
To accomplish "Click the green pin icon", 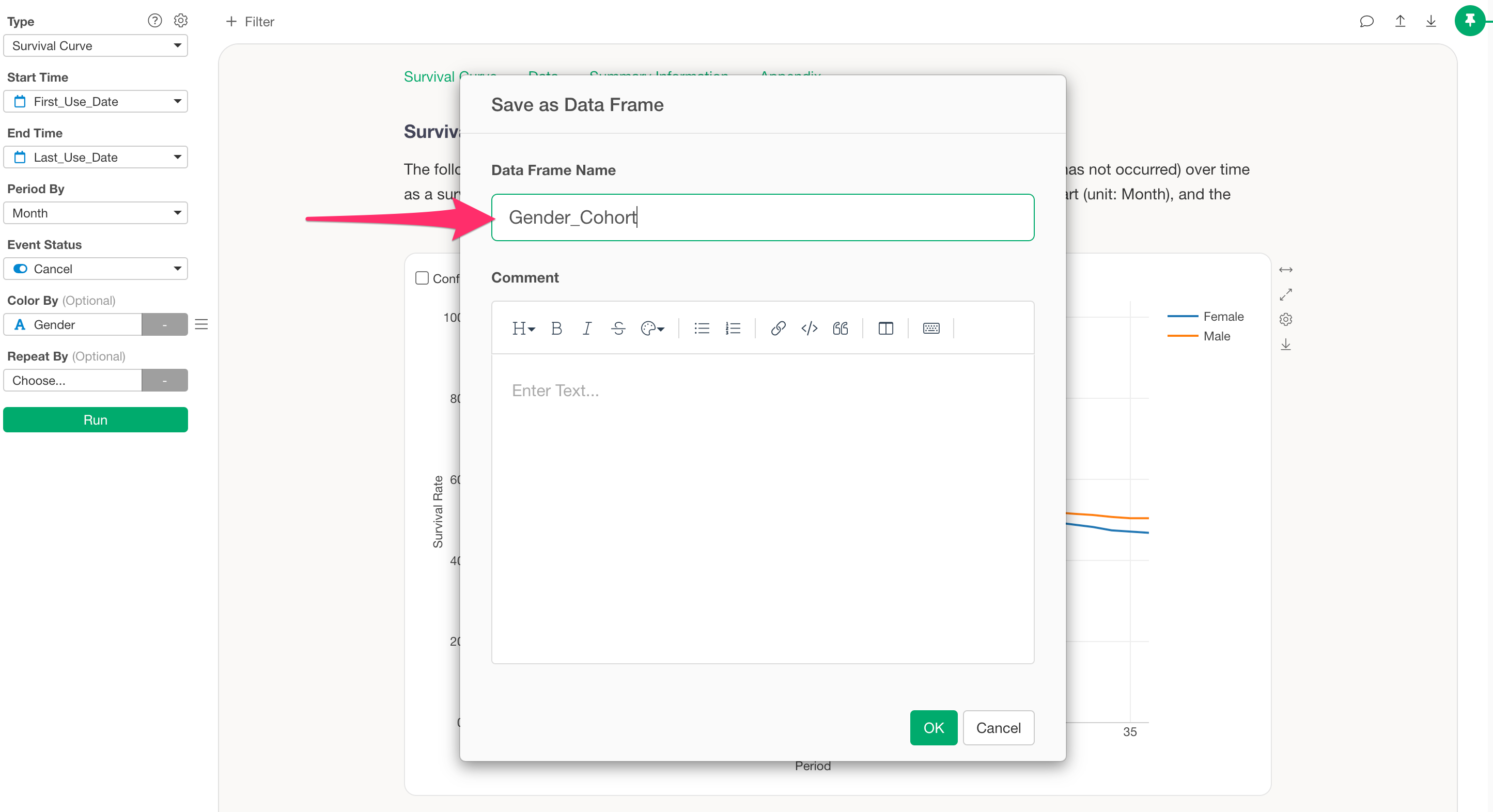I will [1469, 21].
